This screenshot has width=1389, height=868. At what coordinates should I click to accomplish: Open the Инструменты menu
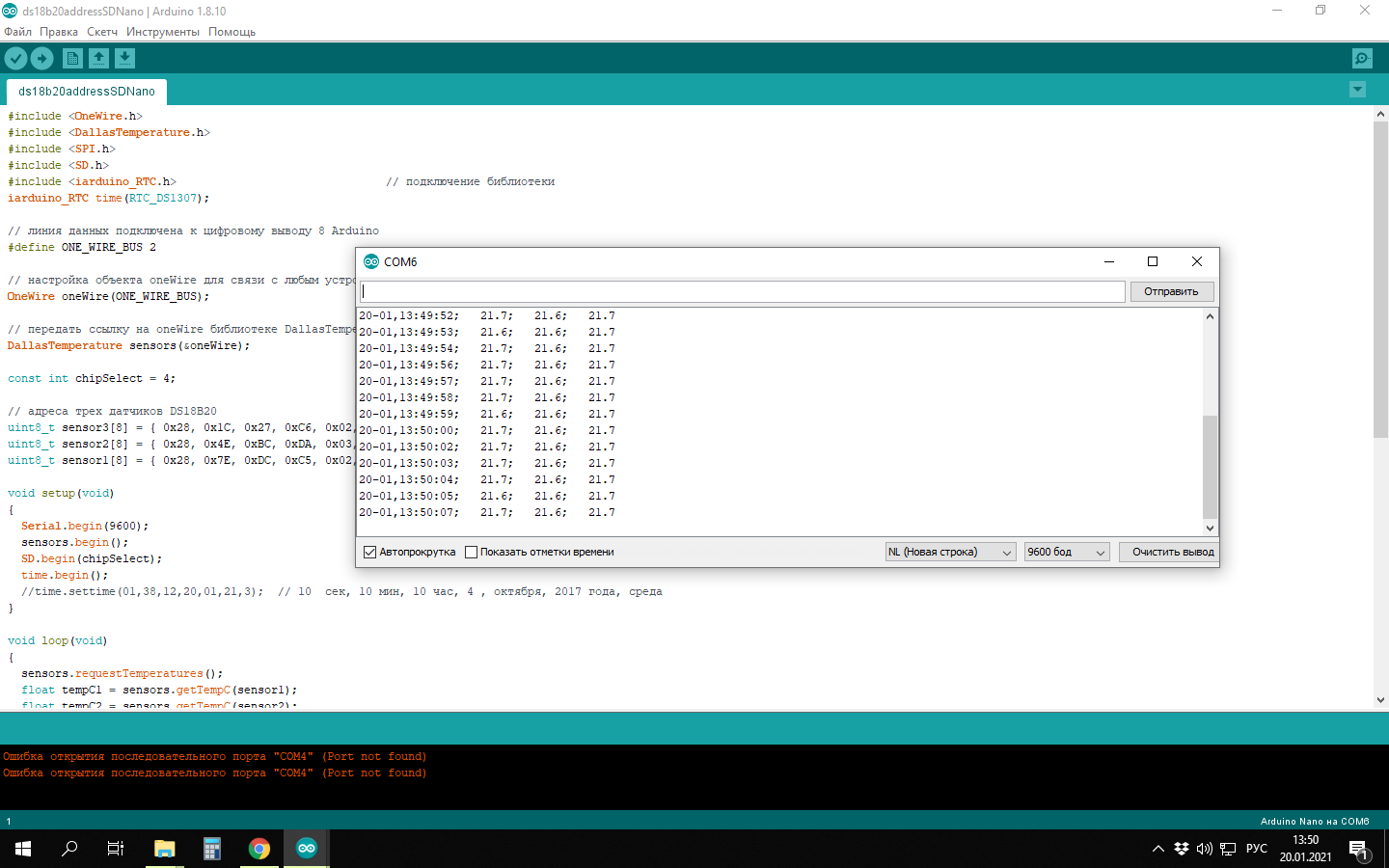(163, 32)
